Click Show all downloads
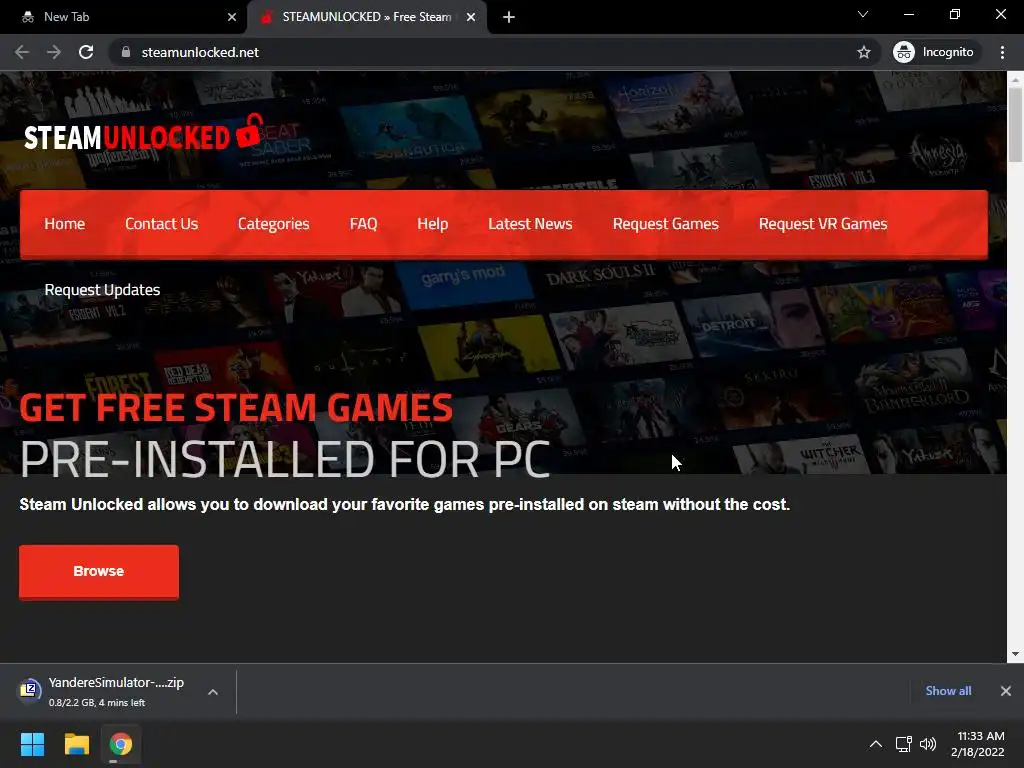Viewport: 1024px width, 768px height. (x=948, y=691)
